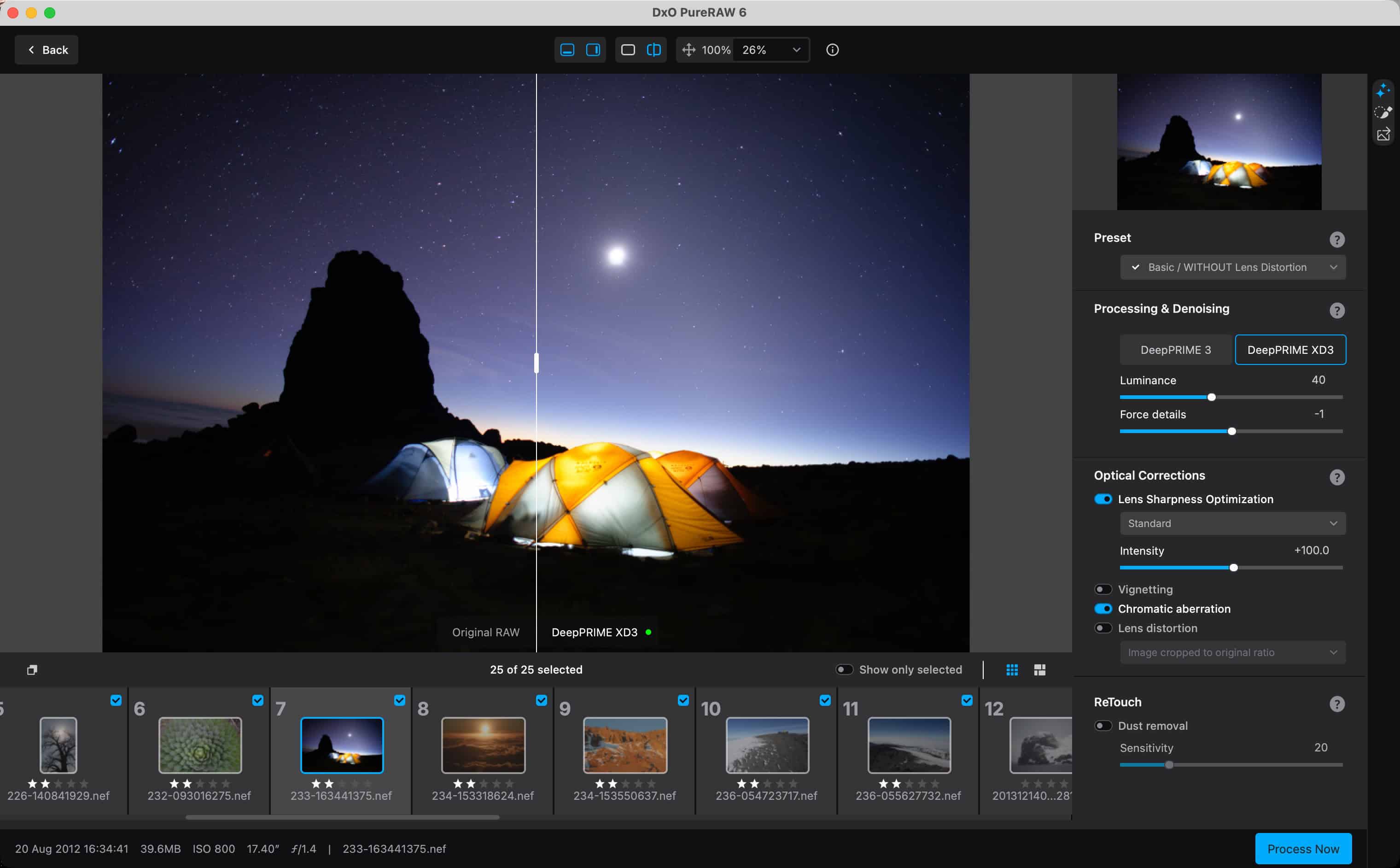Select DeepPRIME XD3 processing mode
This screenshot has width=1400, height=868.
pyautogui.click(x=1290, y=350)
